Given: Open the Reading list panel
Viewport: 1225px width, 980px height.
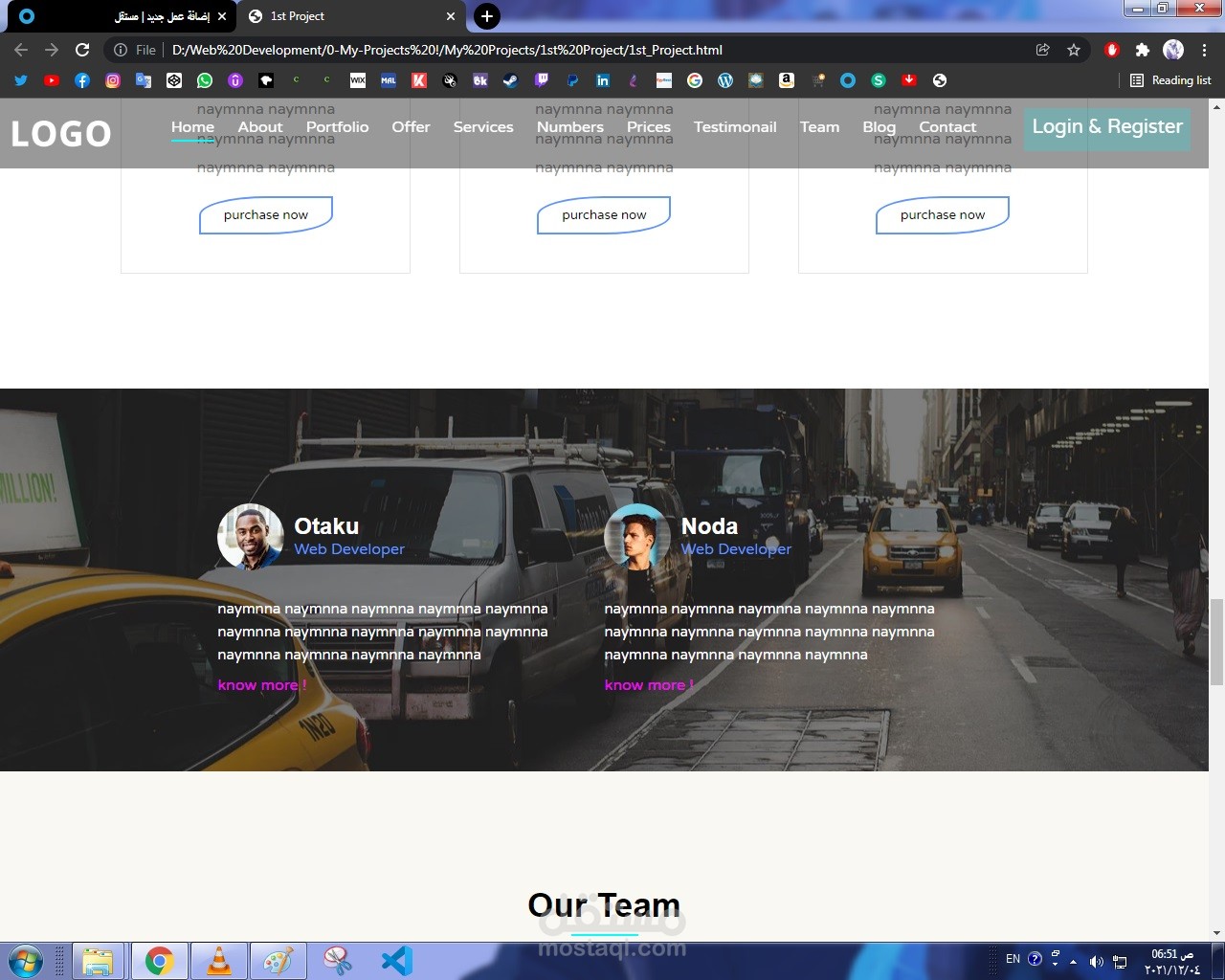Looking at the screenshot, I should (x=1170, y=80).
